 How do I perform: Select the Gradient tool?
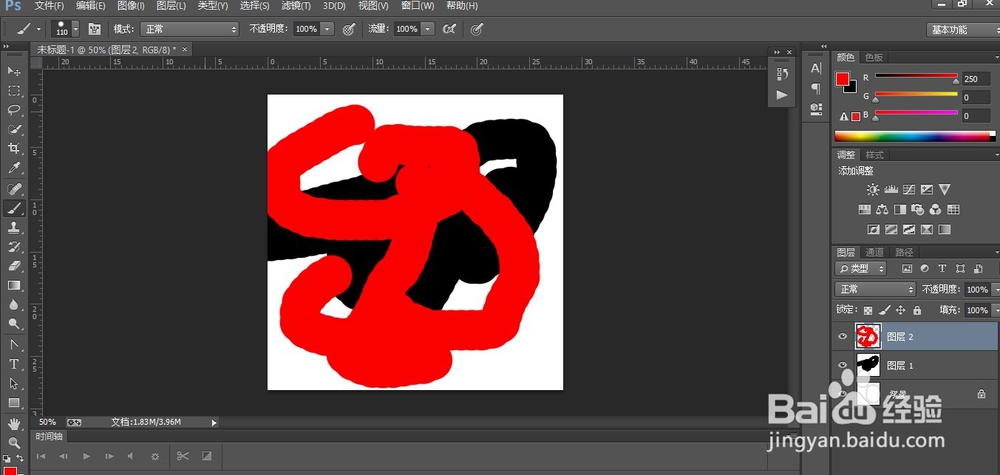tap(14, 285)
